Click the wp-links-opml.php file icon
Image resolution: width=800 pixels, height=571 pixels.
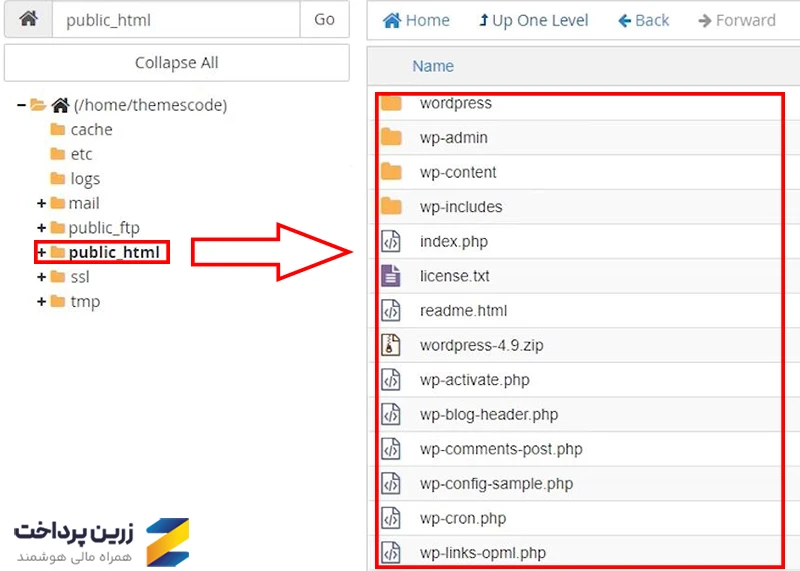[391, 553]
